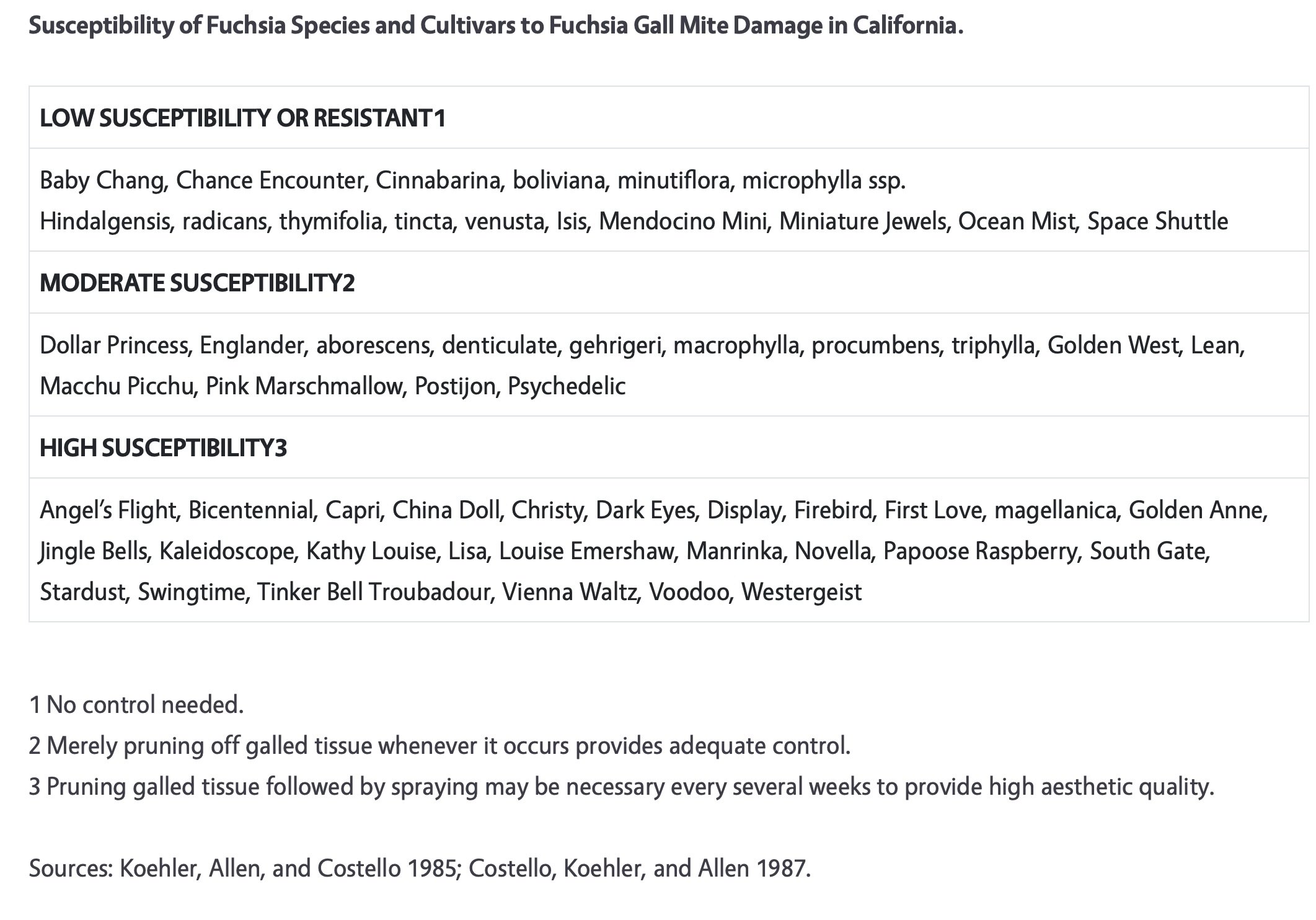Click the Macchu Picchu entry
The width and height of the screenshot is (1316, 920).
117,386
